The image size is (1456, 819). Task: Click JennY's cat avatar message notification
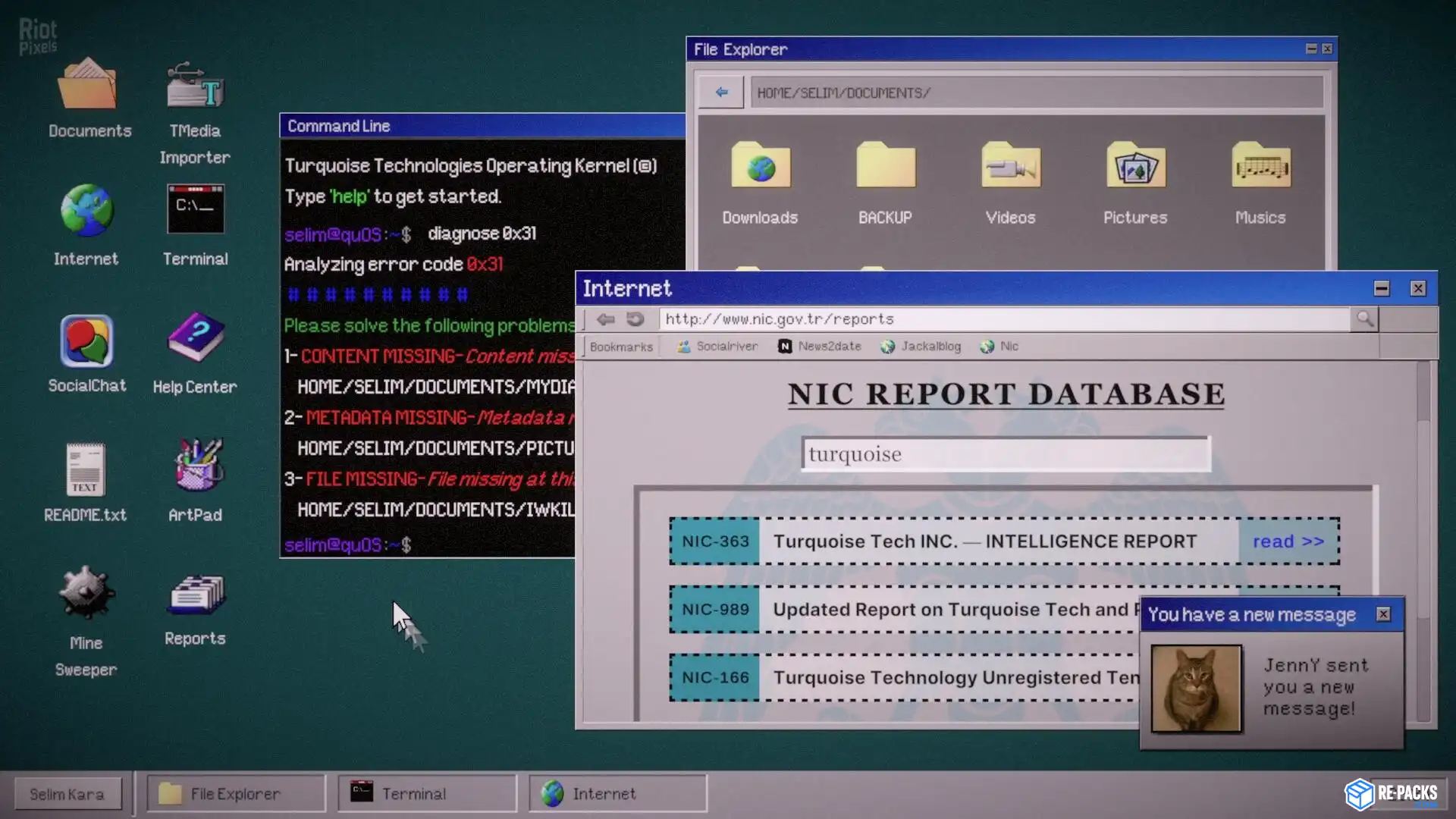[x=1196, y=689]
